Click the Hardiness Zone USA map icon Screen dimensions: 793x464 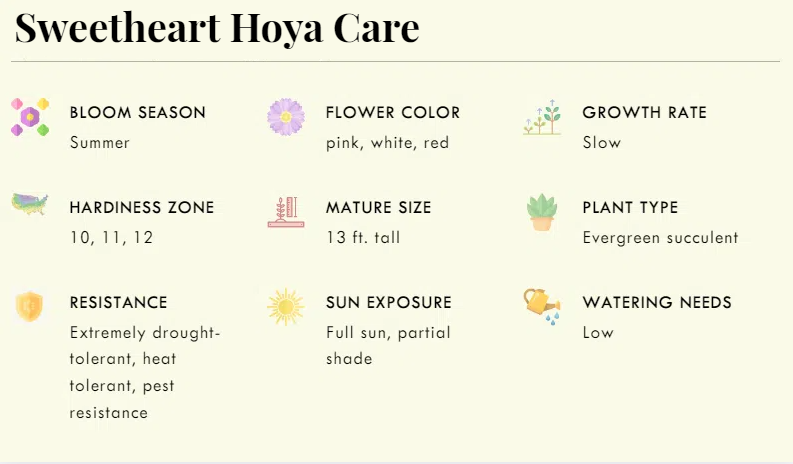click(30, 204)
